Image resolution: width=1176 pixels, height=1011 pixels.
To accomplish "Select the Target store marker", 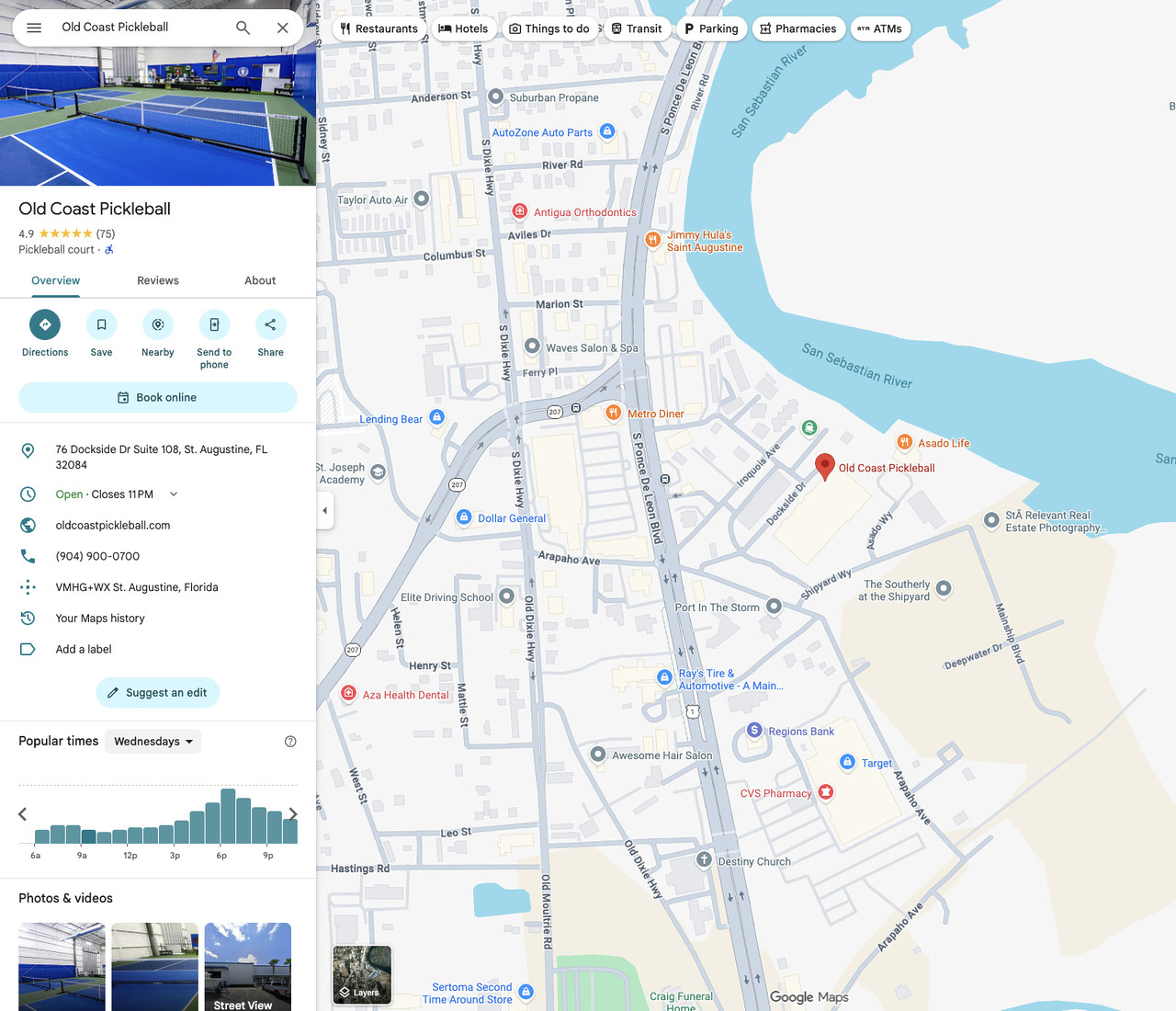I will (x=847, y=762).
